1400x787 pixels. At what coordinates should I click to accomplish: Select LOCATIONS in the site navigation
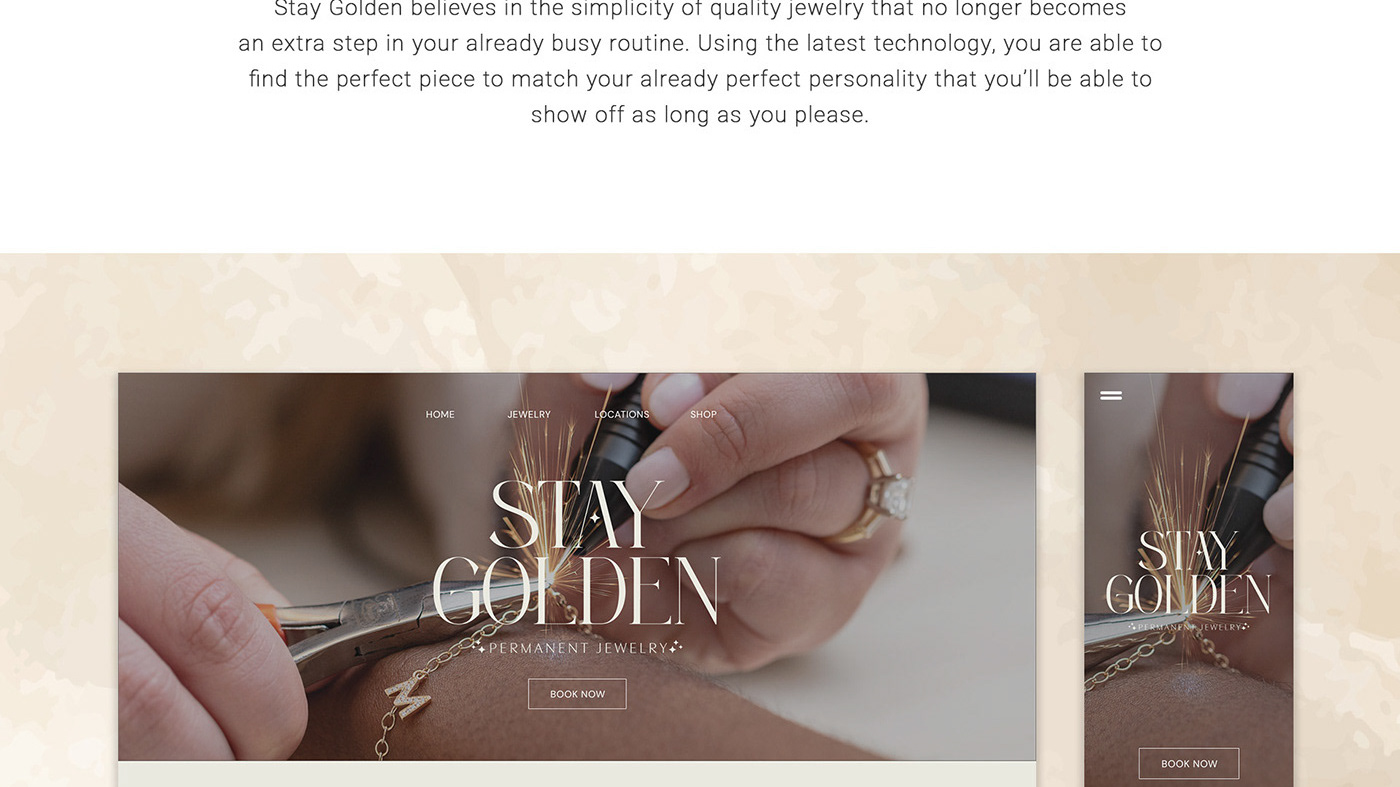click(622, 414)
